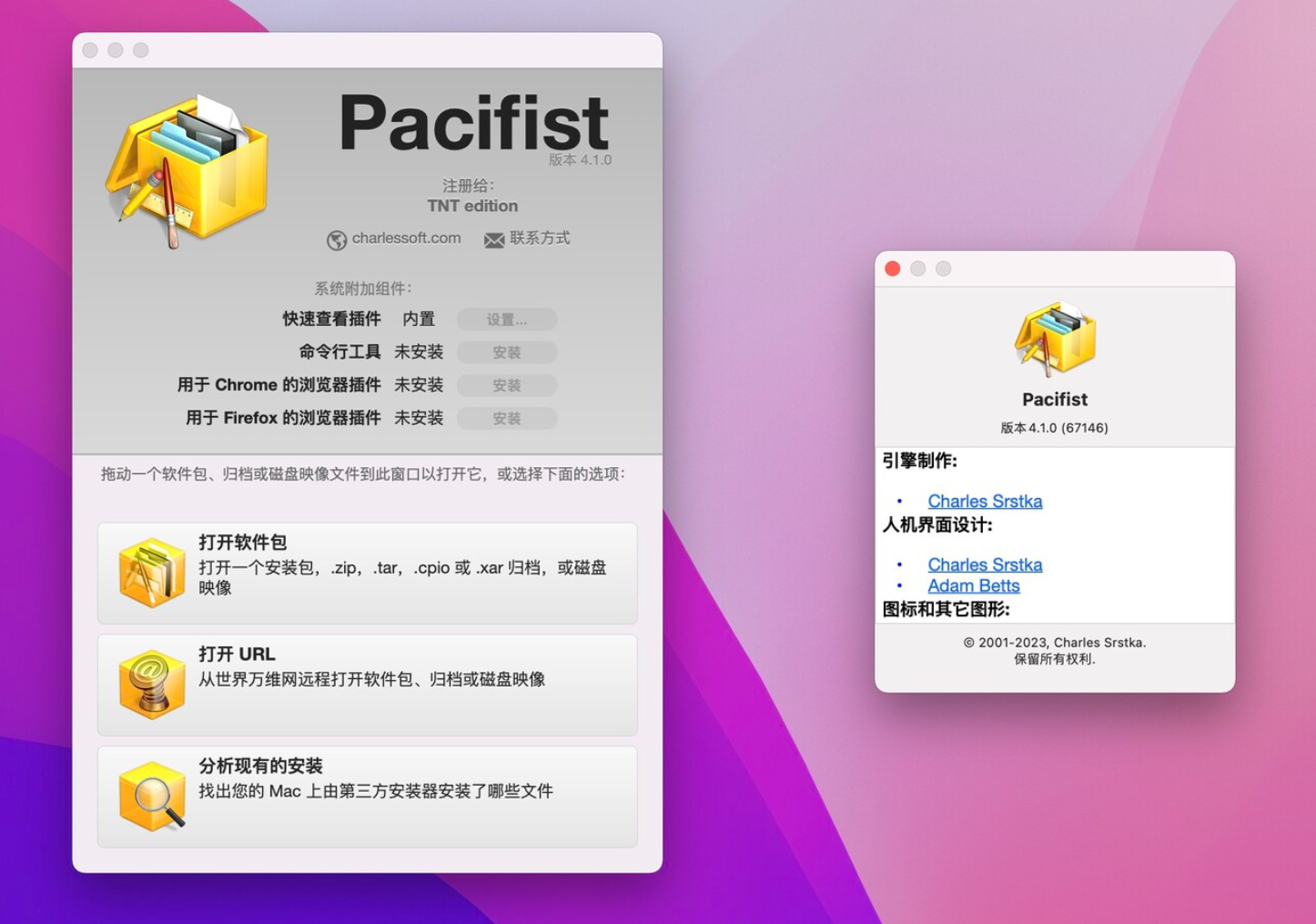
Task: Open the charlessoft.com website link
Action: [406, 238]
